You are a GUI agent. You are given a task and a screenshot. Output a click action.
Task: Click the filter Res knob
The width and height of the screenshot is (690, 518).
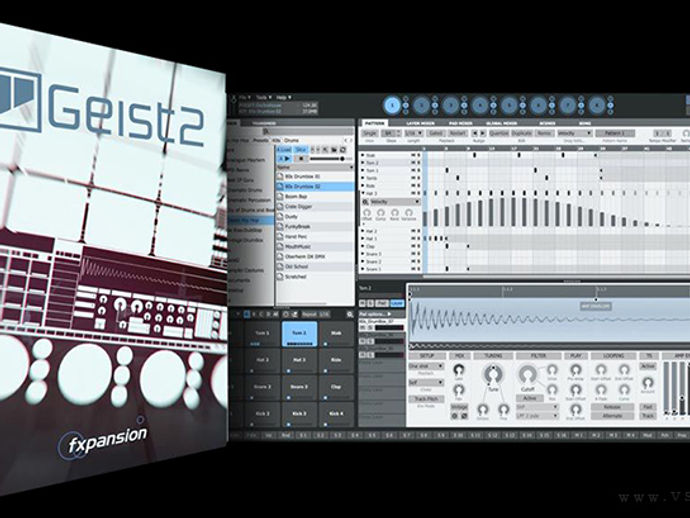click(552, 389)
